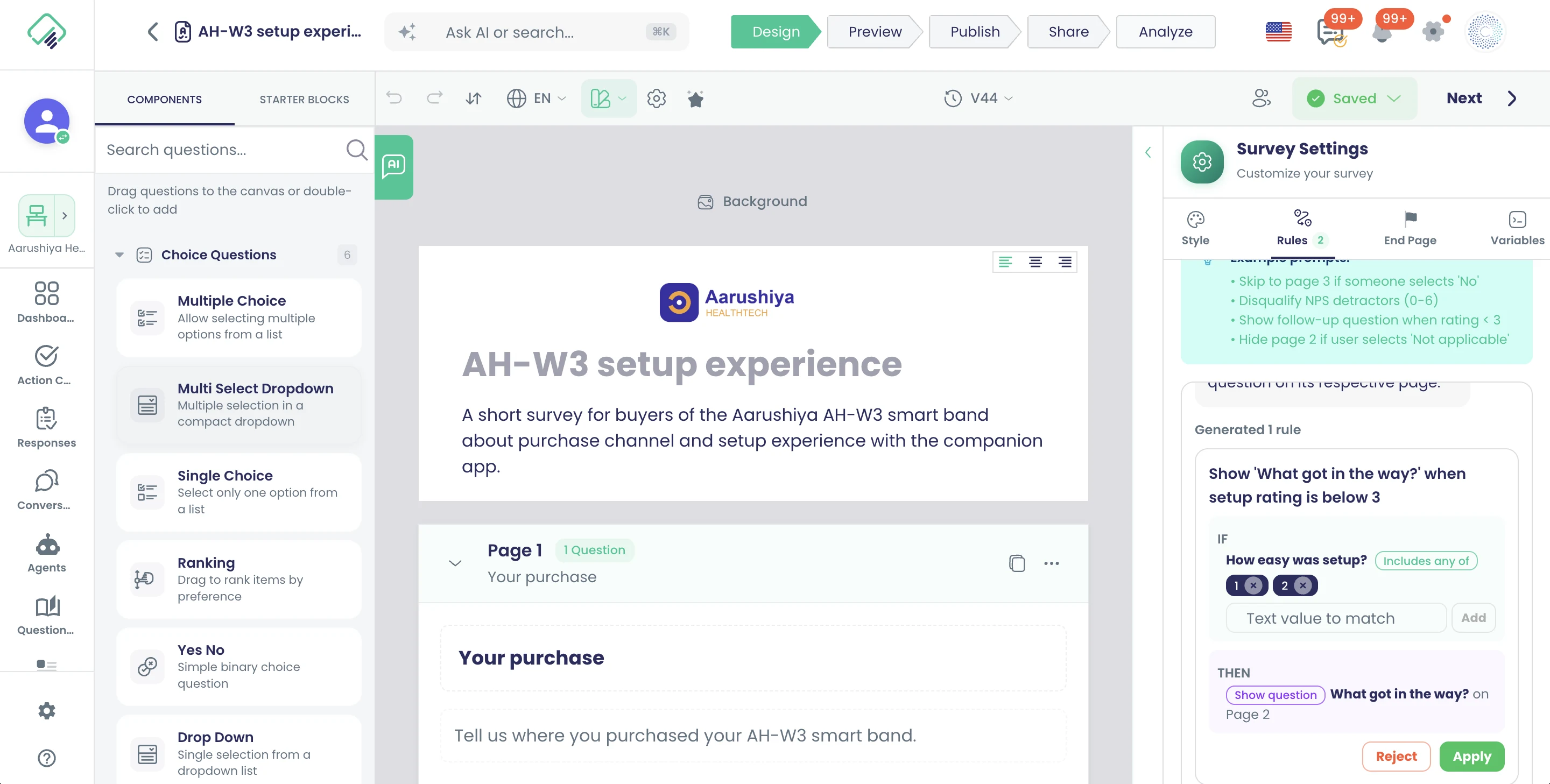
Task: Align header content left
Action: (1005, 262)
